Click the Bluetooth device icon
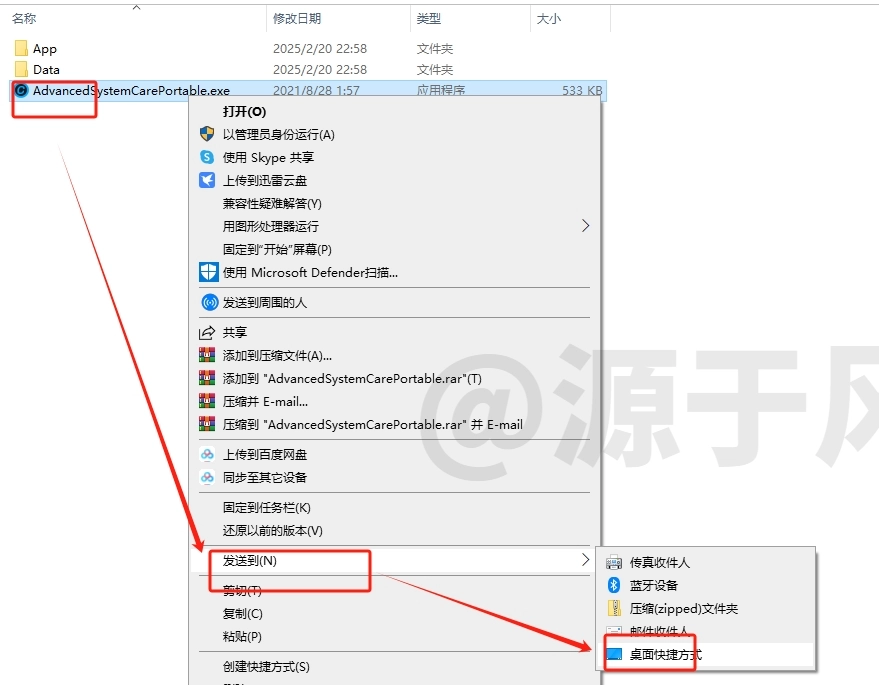Viewport: 879px width, 685px height. (x=614, y=585)
